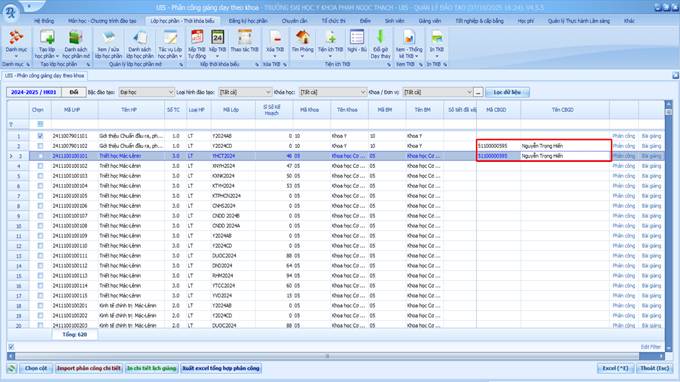The image size is (680, 382).
Task: Click the Đổi semester button
Action: click(x=74, y=92)
